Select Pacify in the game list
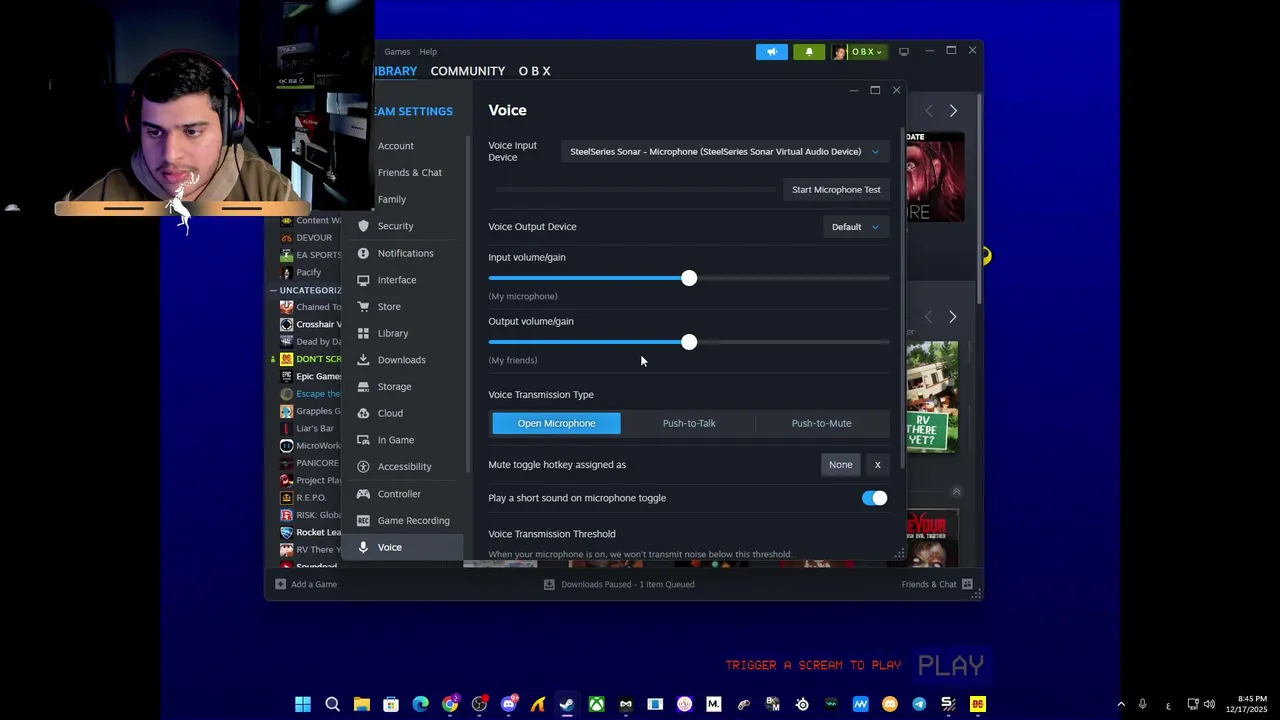This screenshot has height=720, width=1280. 308,272
